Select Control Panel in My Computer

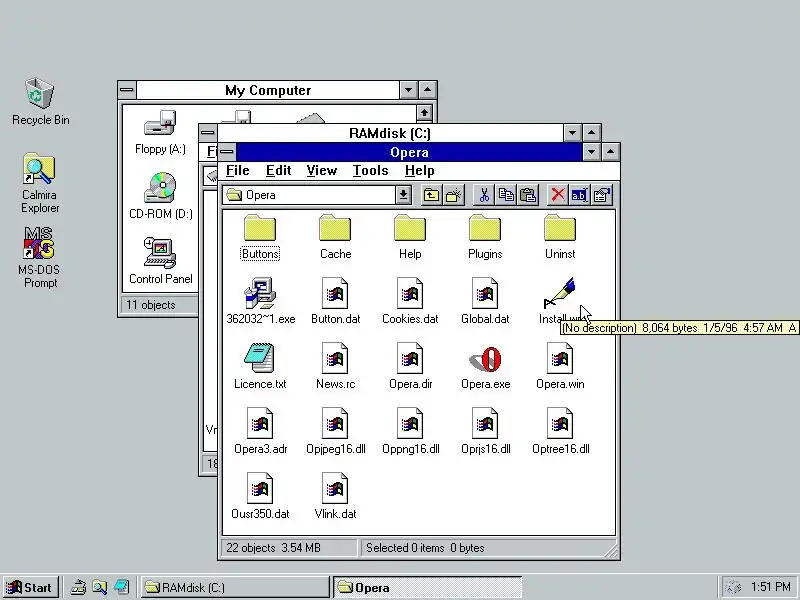(161, 261)
